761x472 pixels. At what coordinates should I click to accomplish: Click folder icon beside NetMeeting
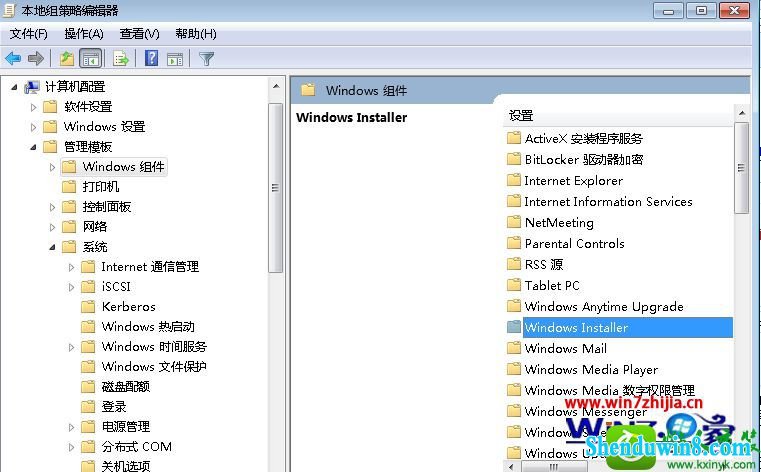click(513, 222)
